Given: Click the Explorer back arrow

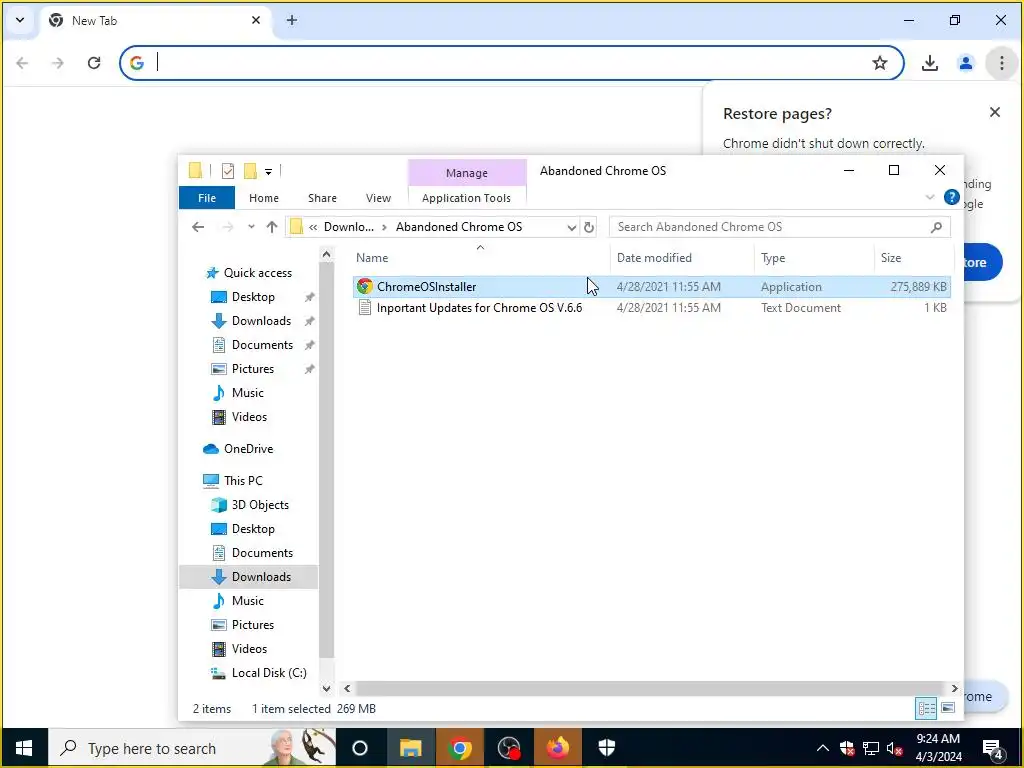Looking at the screenshot, I should click(x=198, y=227).
